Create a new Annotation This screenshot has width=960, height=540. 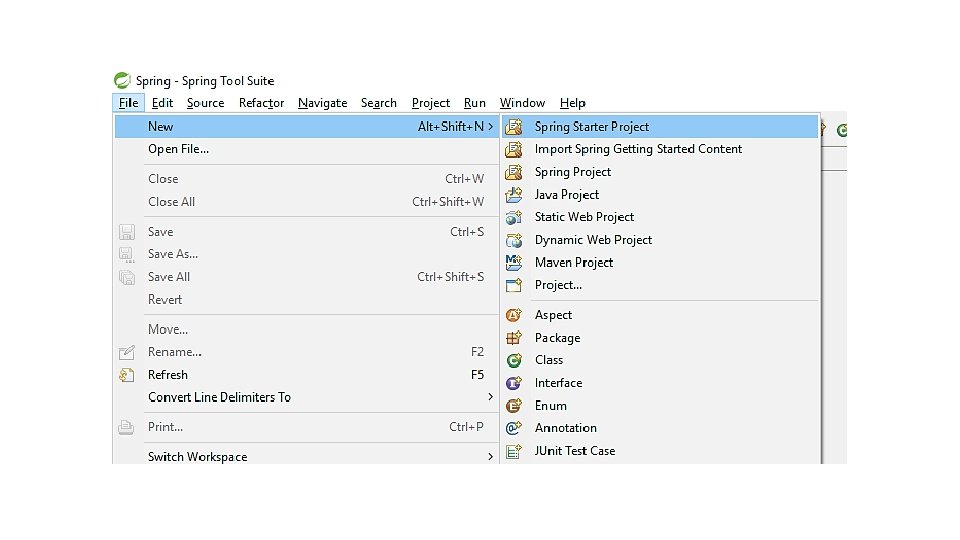pyautogui.click(x=660, y=428)
